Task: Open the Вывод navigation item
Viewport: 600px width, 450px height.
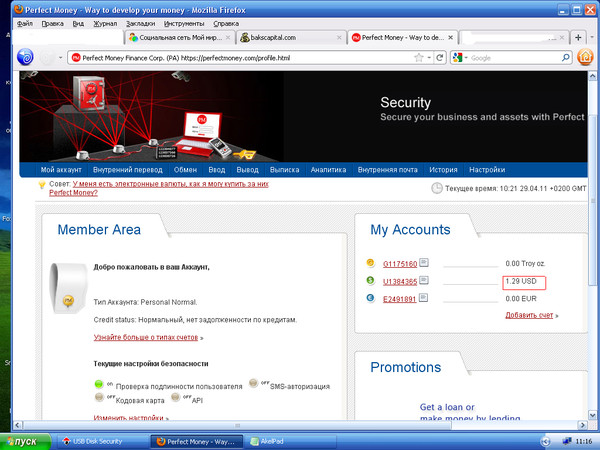Action: [248, 170]
